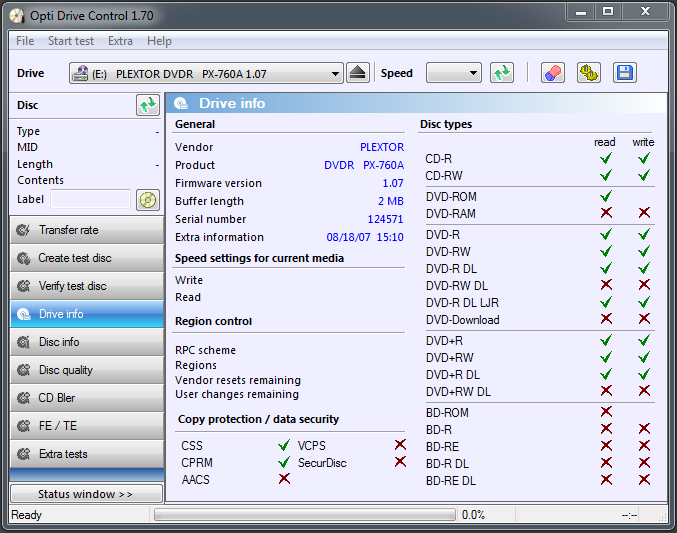Click the FE / TE sidebar icon

coord(23,426)
